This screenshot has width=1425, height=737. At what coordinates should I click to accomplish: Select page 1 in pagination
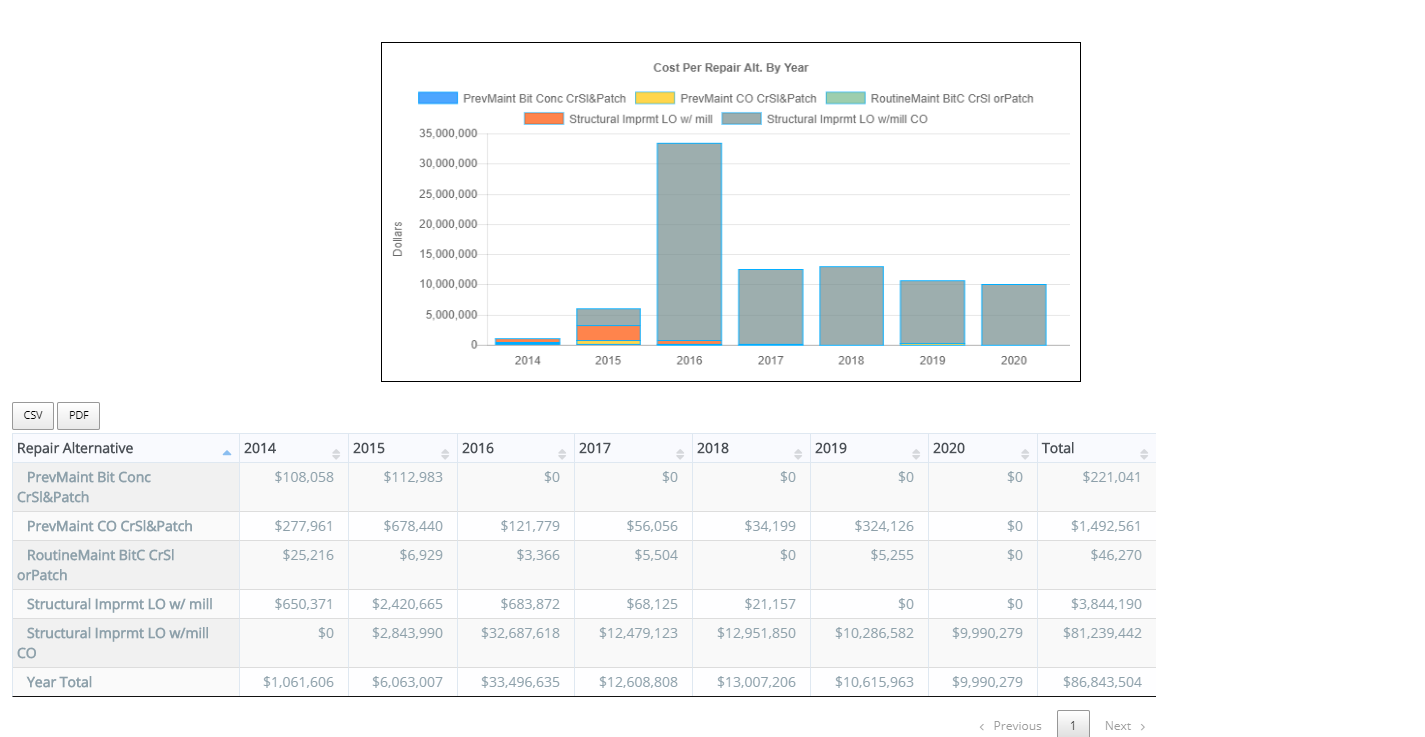click(1073, 726)
